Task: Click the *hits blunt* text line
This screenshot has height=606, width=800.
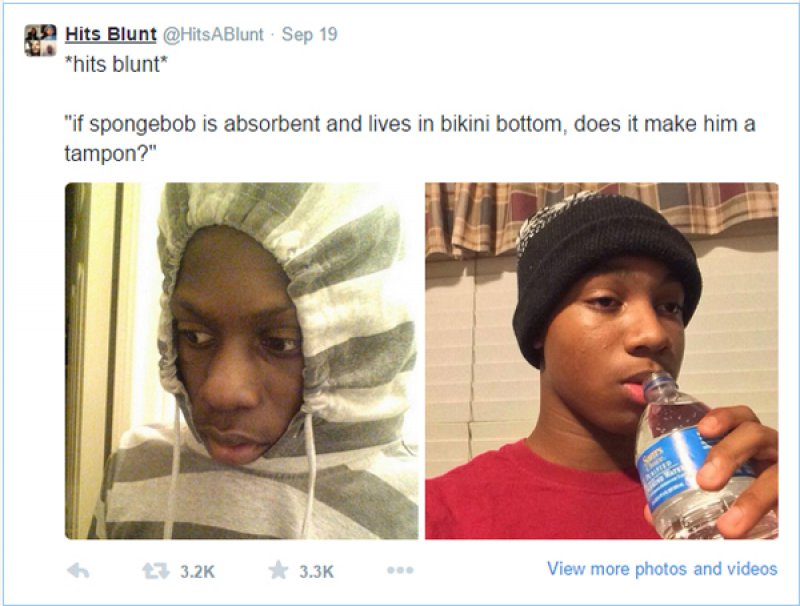Action: point(116,65)
